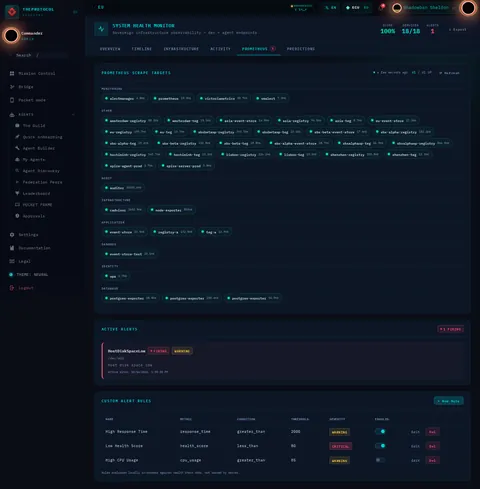The image size is (480, 489).
Task: Click the Bridge sidebar icon
Action: pos(12,87)
